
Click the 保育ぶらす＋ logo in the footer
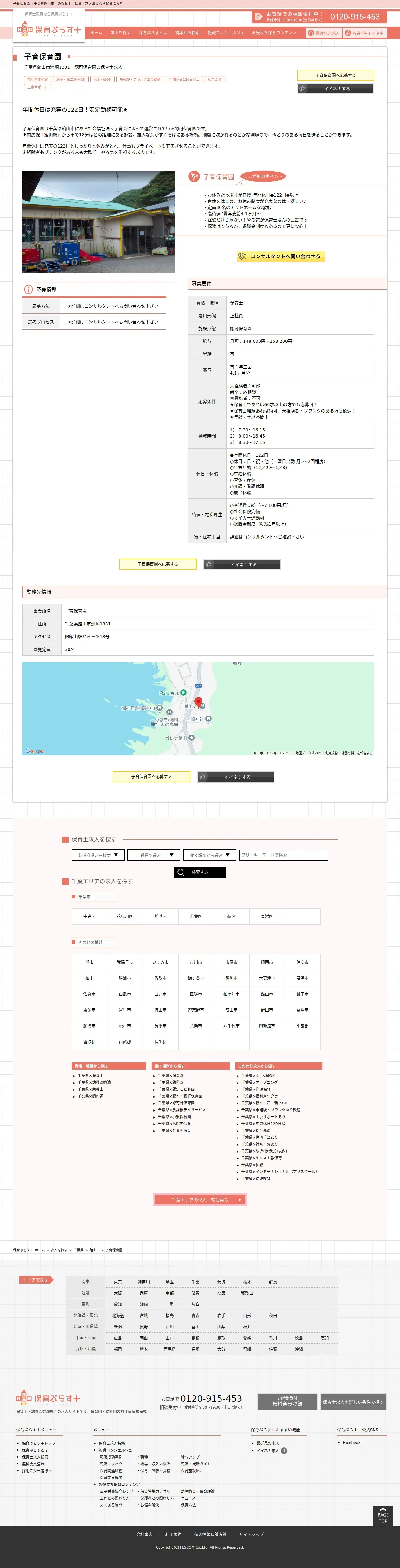click(x=48, y=1398)
